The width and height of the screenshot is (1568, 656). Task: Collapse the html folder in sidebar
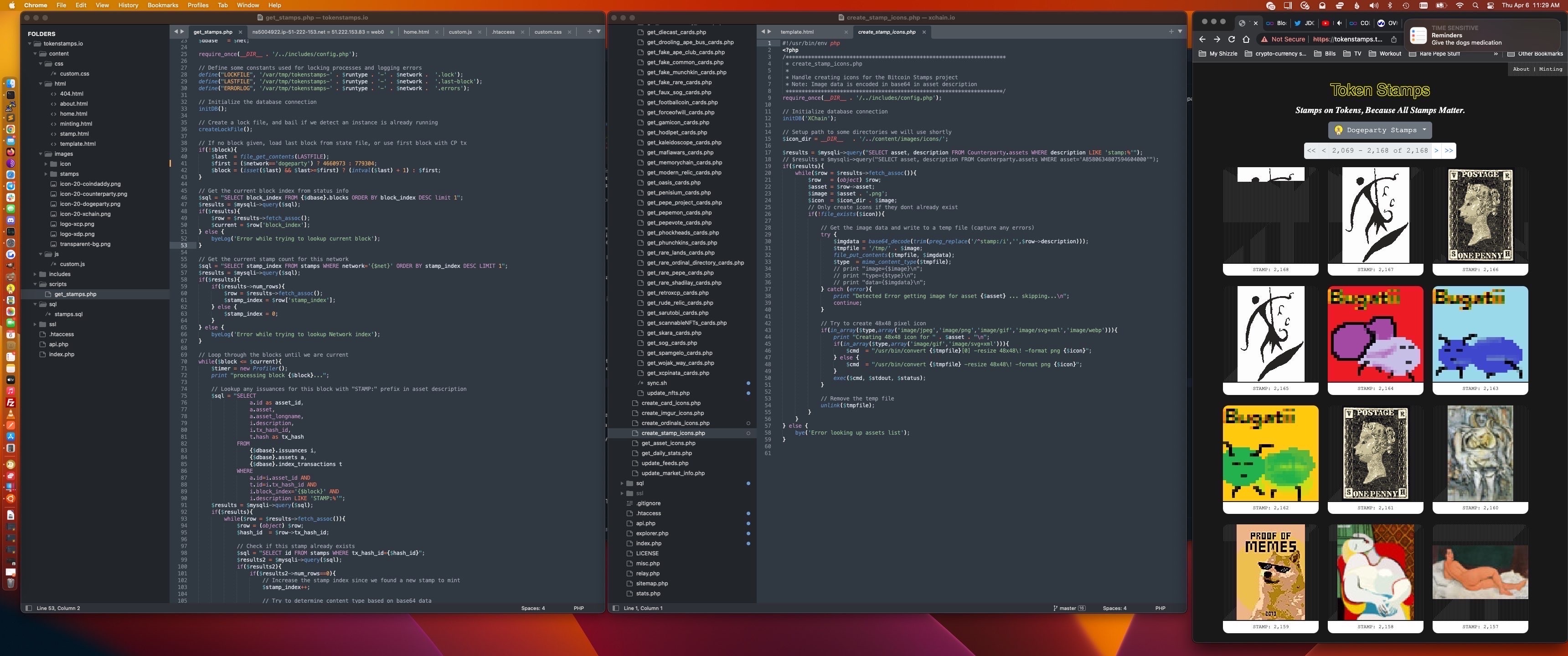point(41,84)
